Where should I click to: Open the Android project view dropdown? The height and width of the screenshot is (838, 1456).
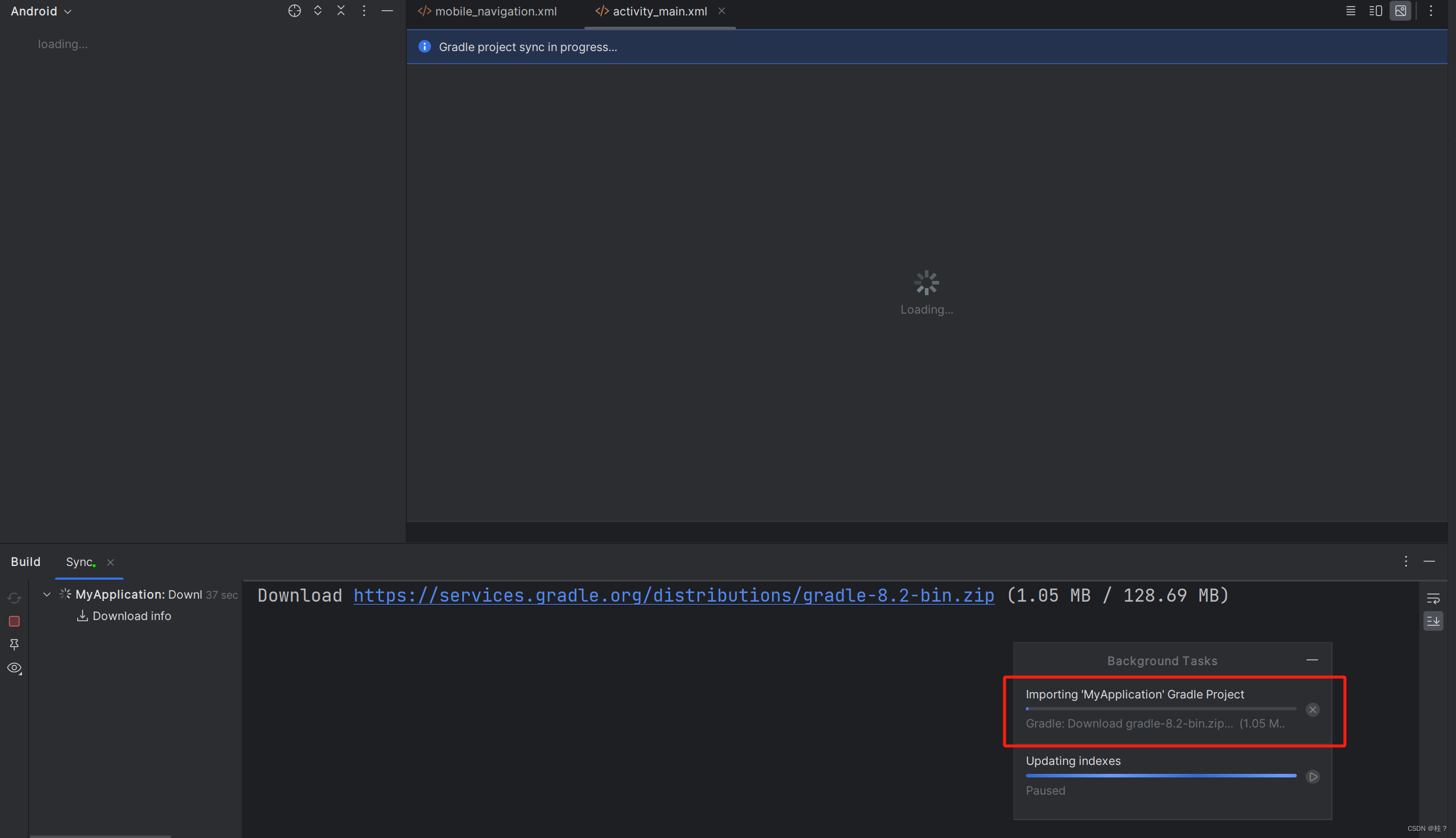pos(41,11)
